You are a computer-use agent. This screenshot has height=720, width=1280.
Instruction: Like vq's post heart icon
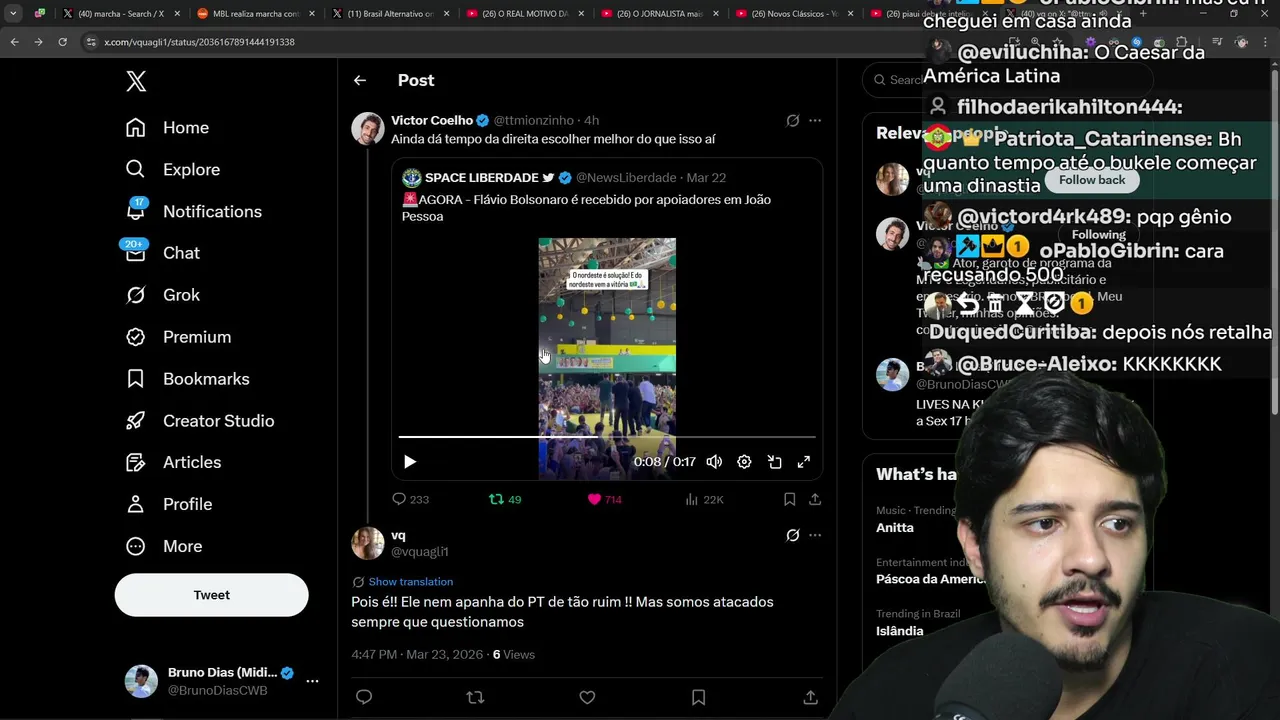[587, 697]
